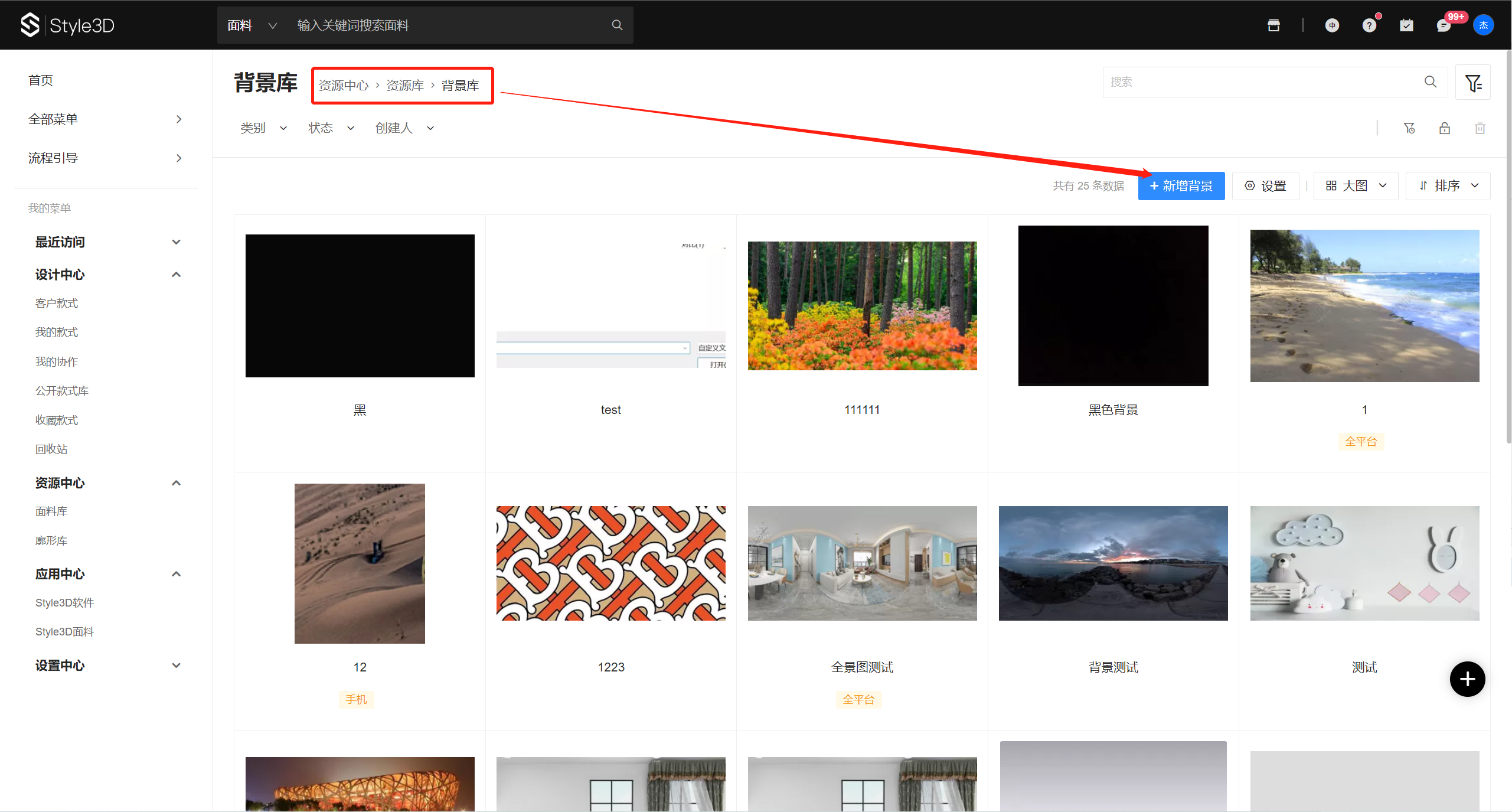Open 客户款式 in the sidebar
Viewport: 1512px width, 812px height.
[x=57, y=304]
